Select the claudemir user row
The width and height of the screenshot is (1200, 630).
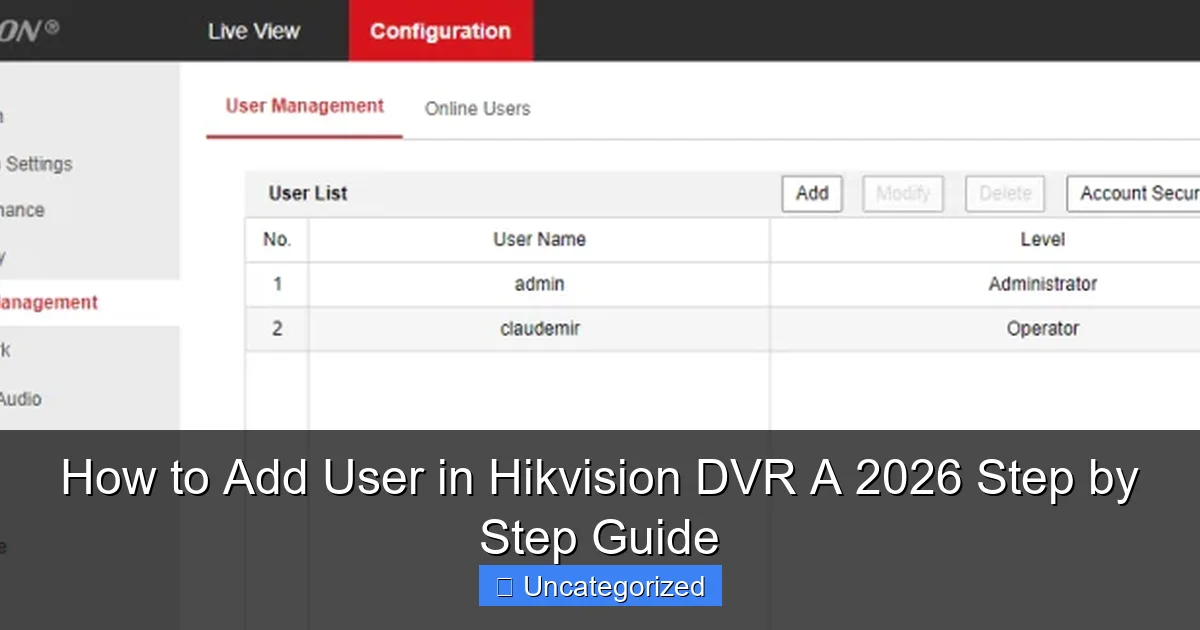539,328
